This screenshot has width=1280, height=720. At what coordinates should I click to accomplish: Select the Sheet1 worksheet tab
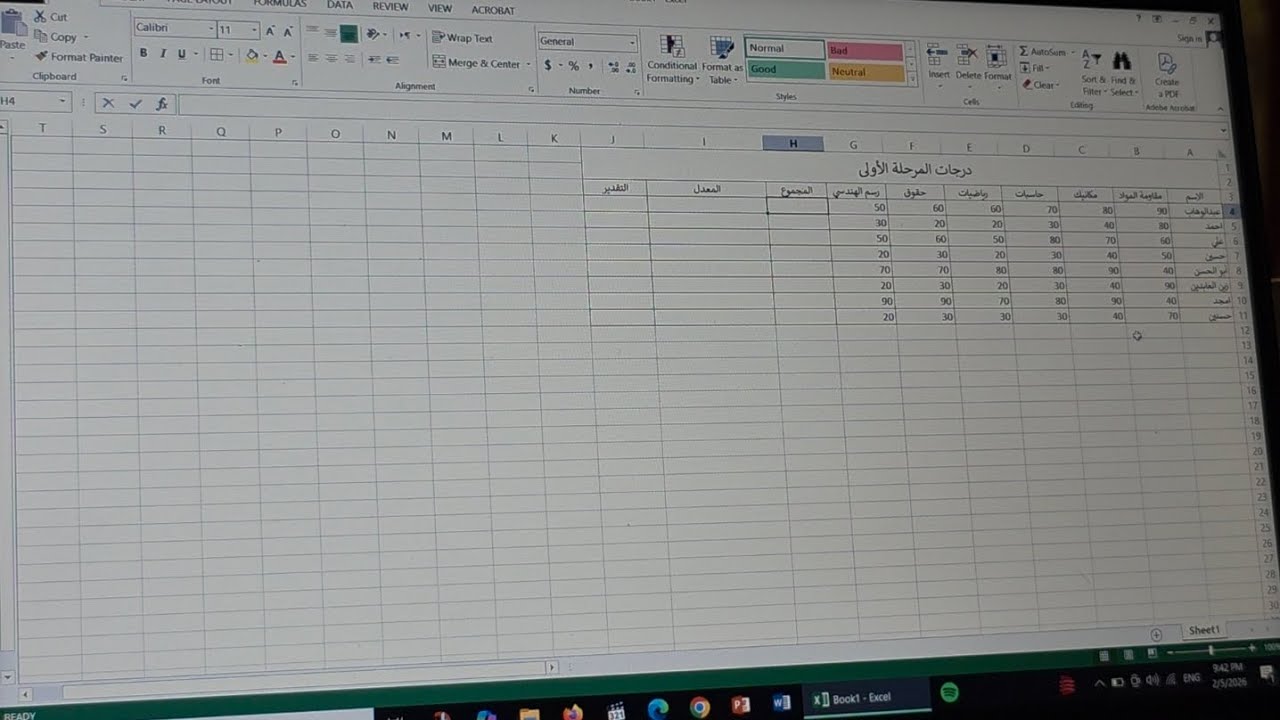[1204, 630]
